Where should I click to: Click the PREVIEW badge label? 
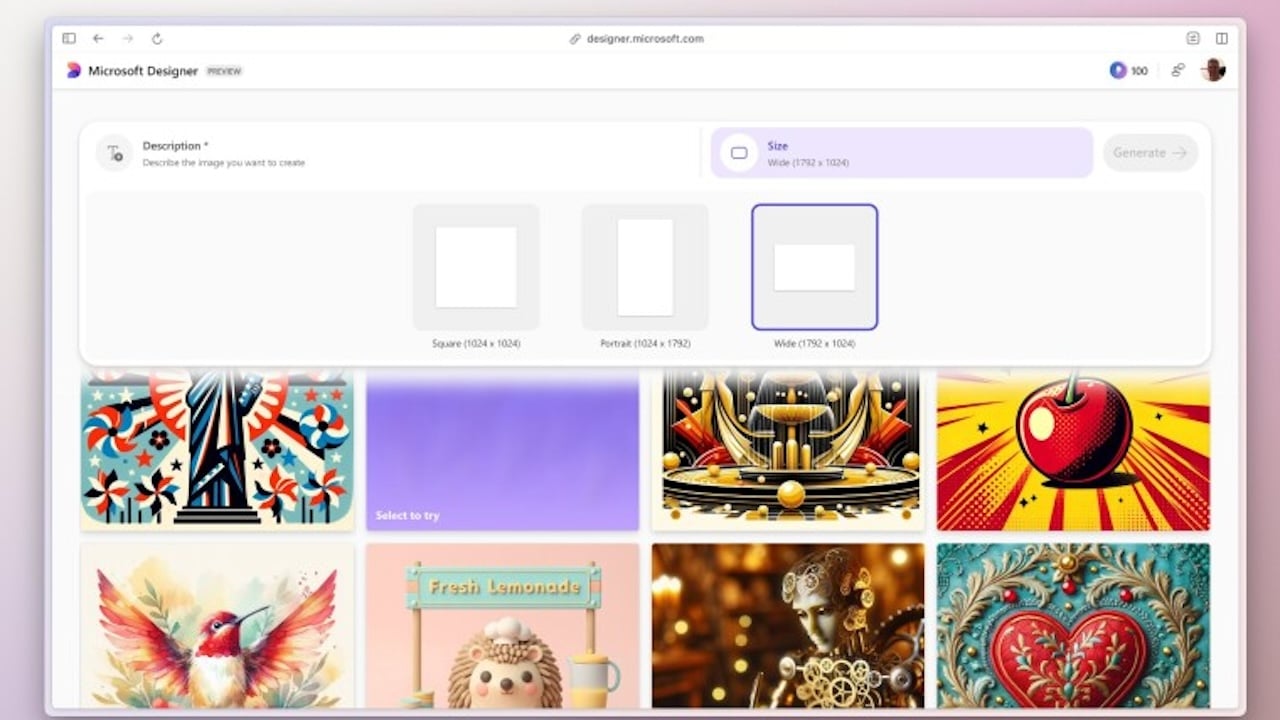pyautogui.click(x=224, y=71)
